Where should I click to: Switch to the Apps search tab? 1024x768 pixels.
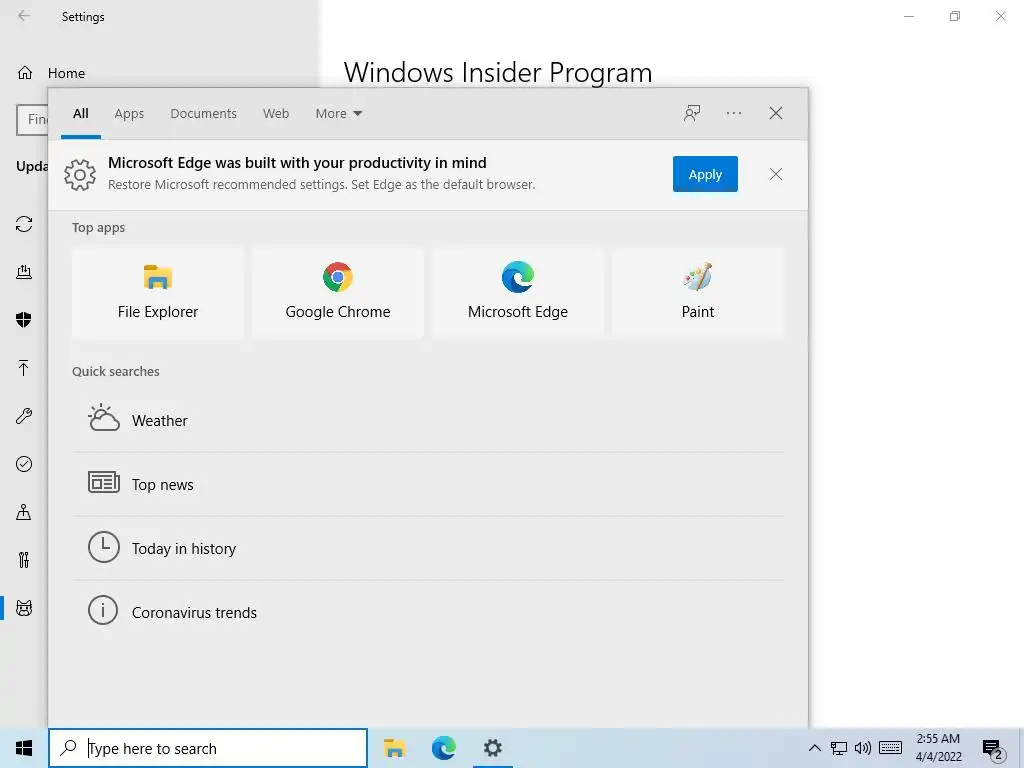pos(129,114)
